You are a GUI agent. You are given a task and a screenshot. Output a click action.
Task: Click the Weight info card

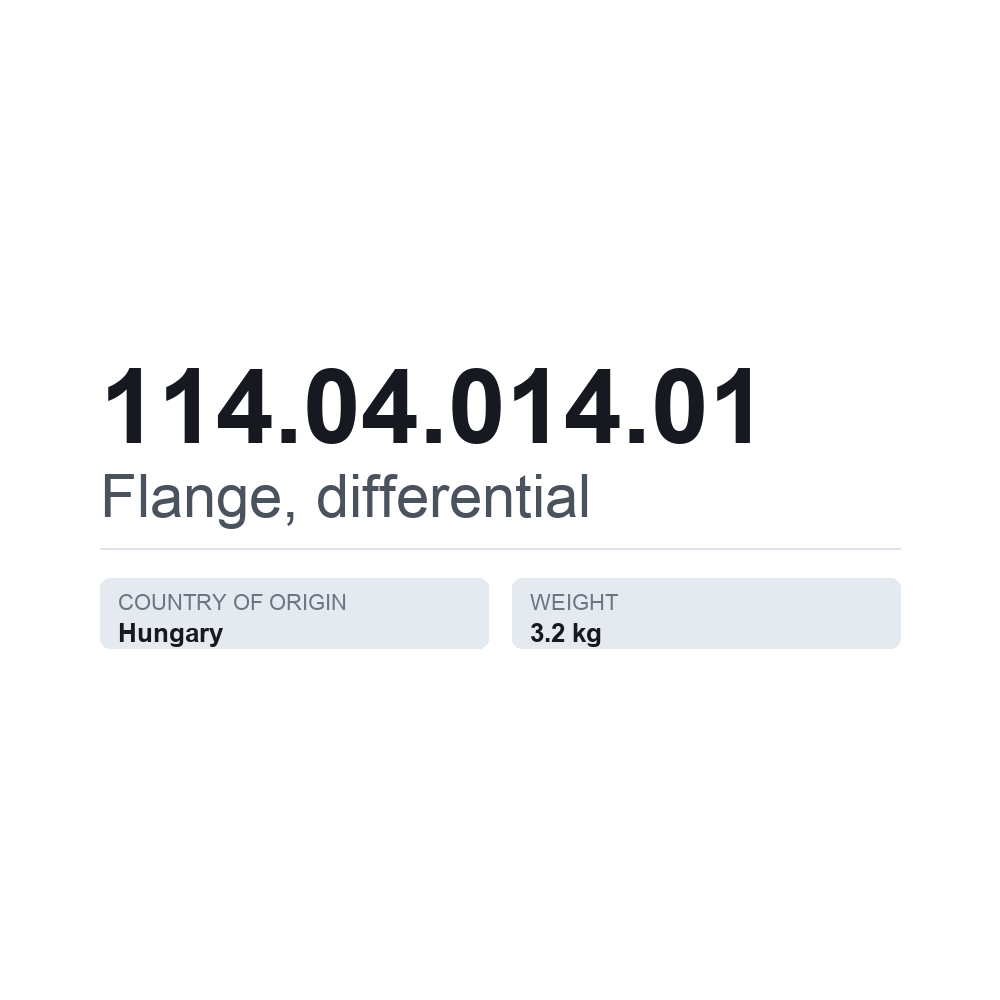click(x=707, y=614)
